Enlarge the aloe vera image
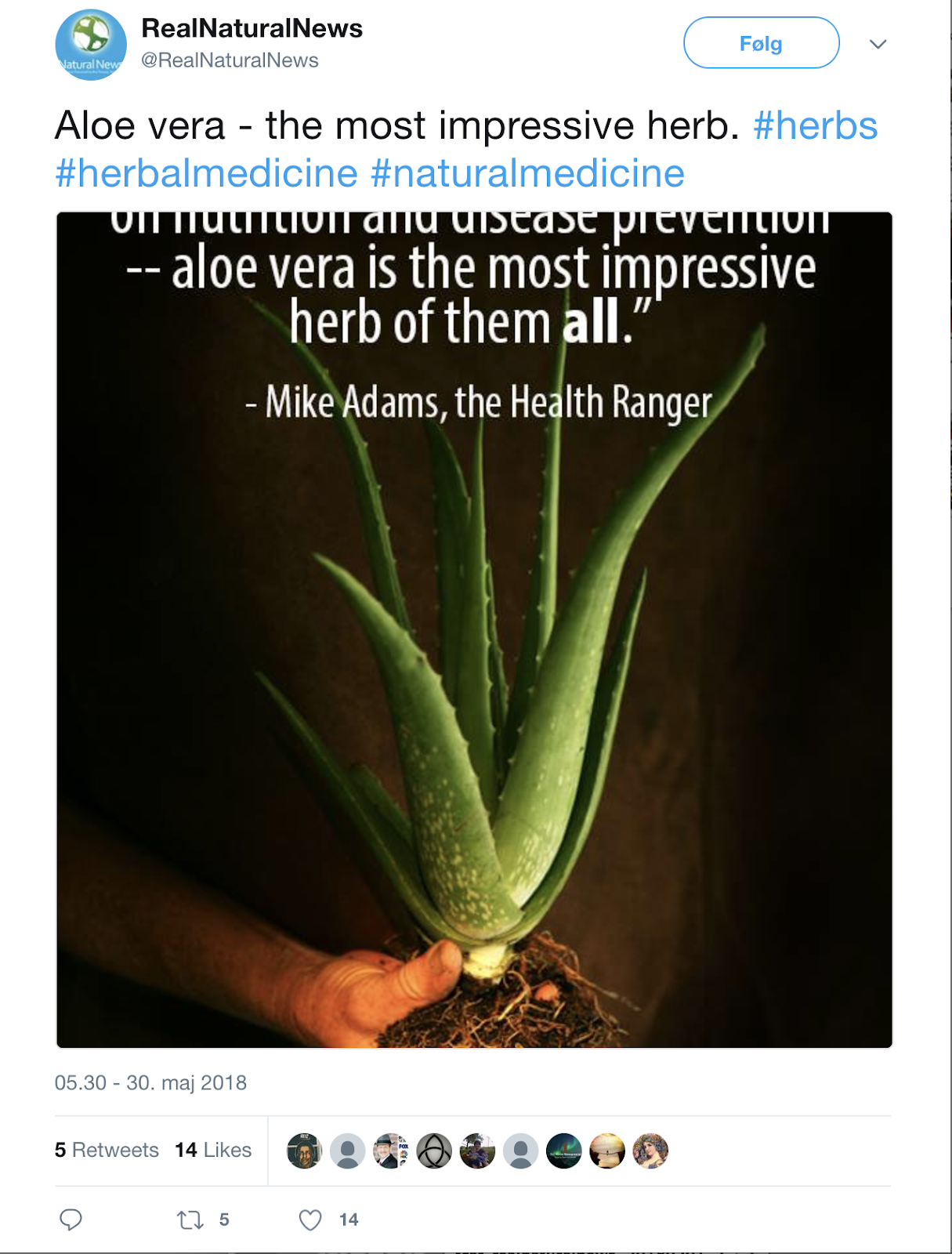 (x=474, y=630)
